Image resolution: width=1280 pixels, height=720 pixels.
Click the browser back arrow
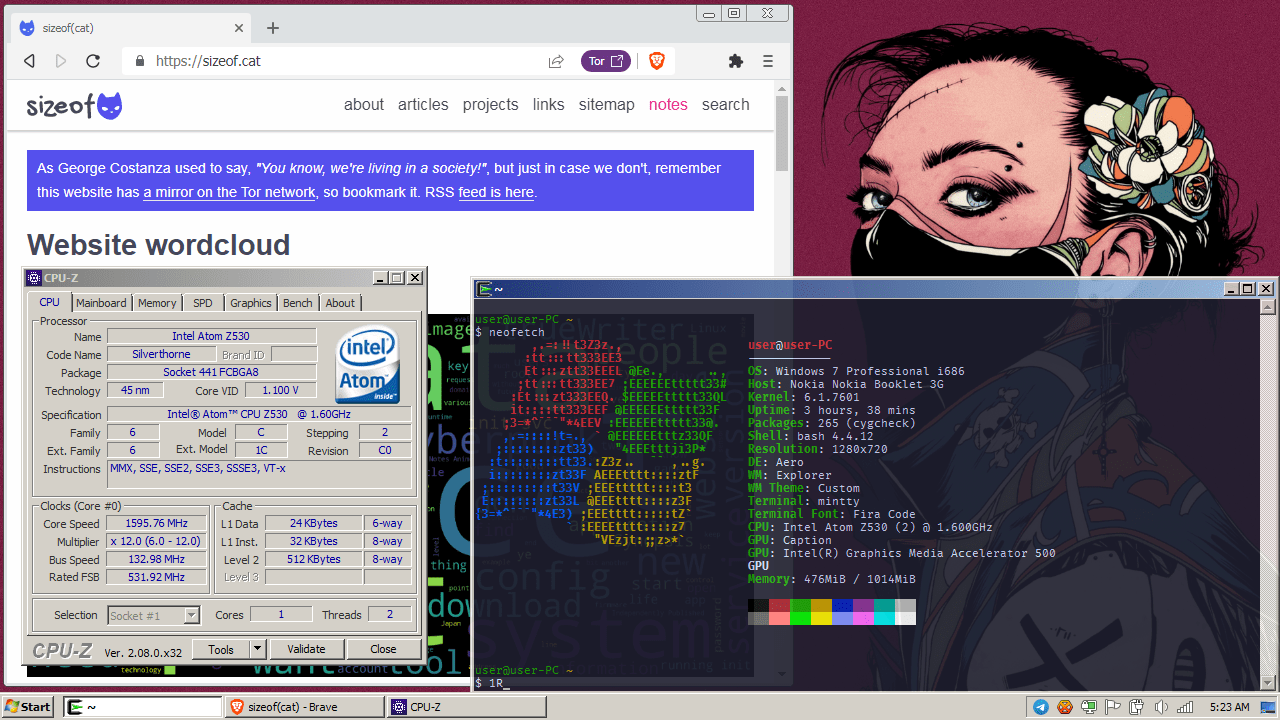(29, 61)
